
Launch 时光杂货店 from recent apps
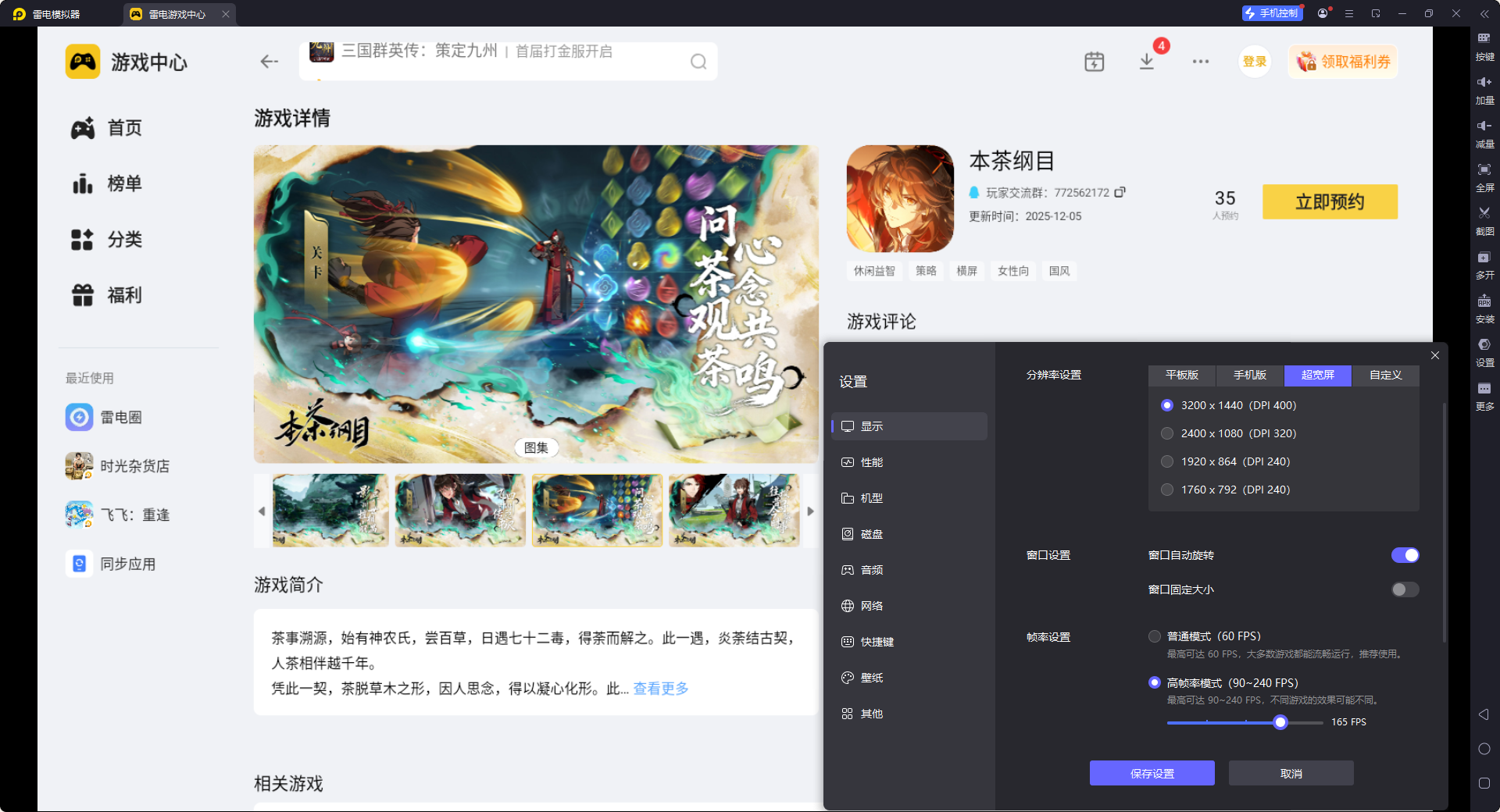117,466
